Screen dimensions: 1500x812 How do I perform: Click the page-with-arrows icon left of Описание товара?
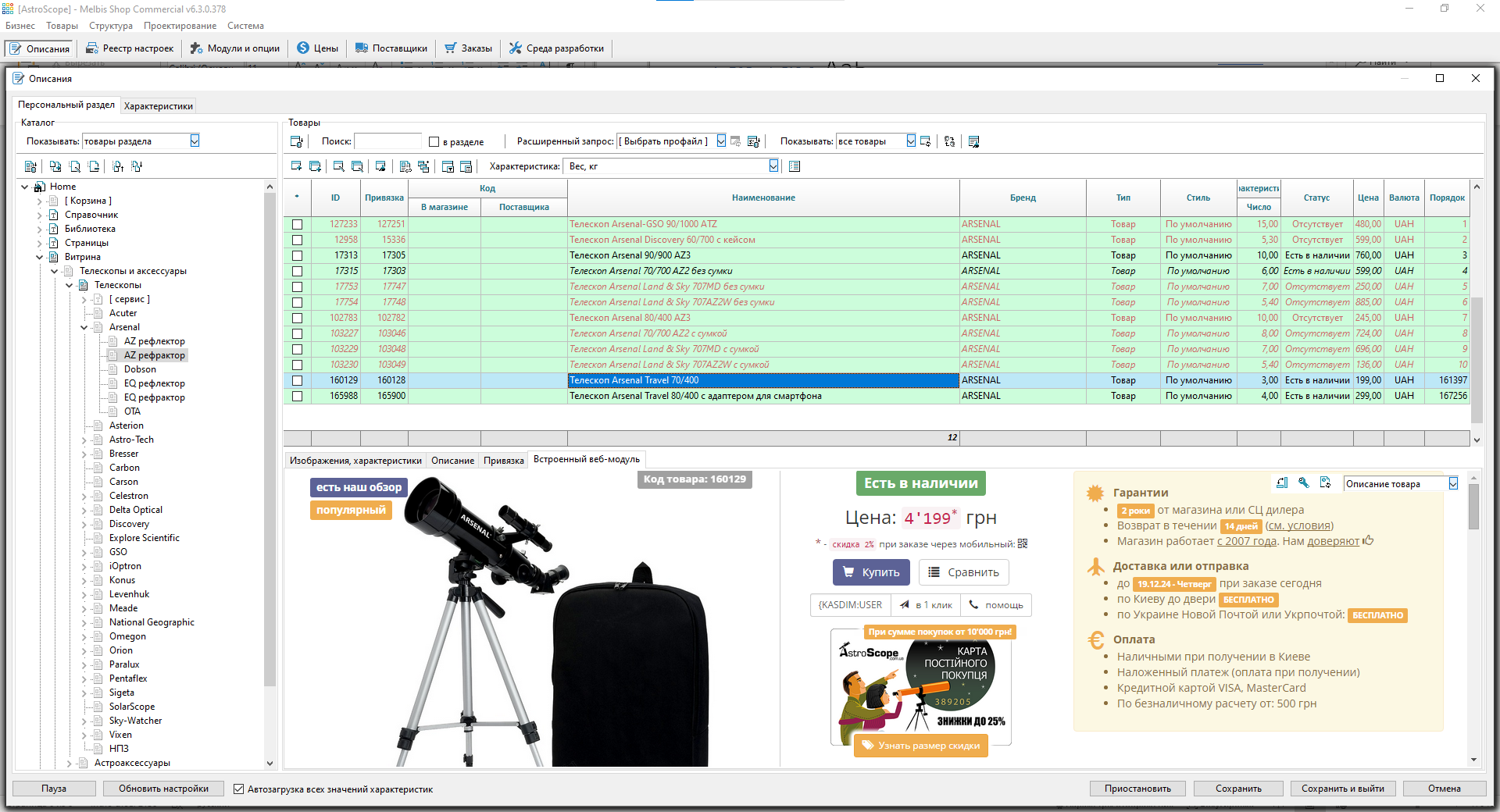[x=1325, y=483]
